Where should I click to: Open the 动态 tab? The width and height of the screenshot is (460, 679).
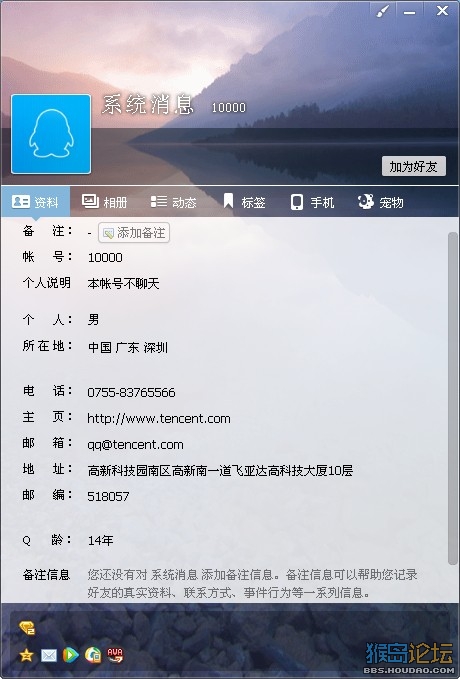click(x=173, y=202)
